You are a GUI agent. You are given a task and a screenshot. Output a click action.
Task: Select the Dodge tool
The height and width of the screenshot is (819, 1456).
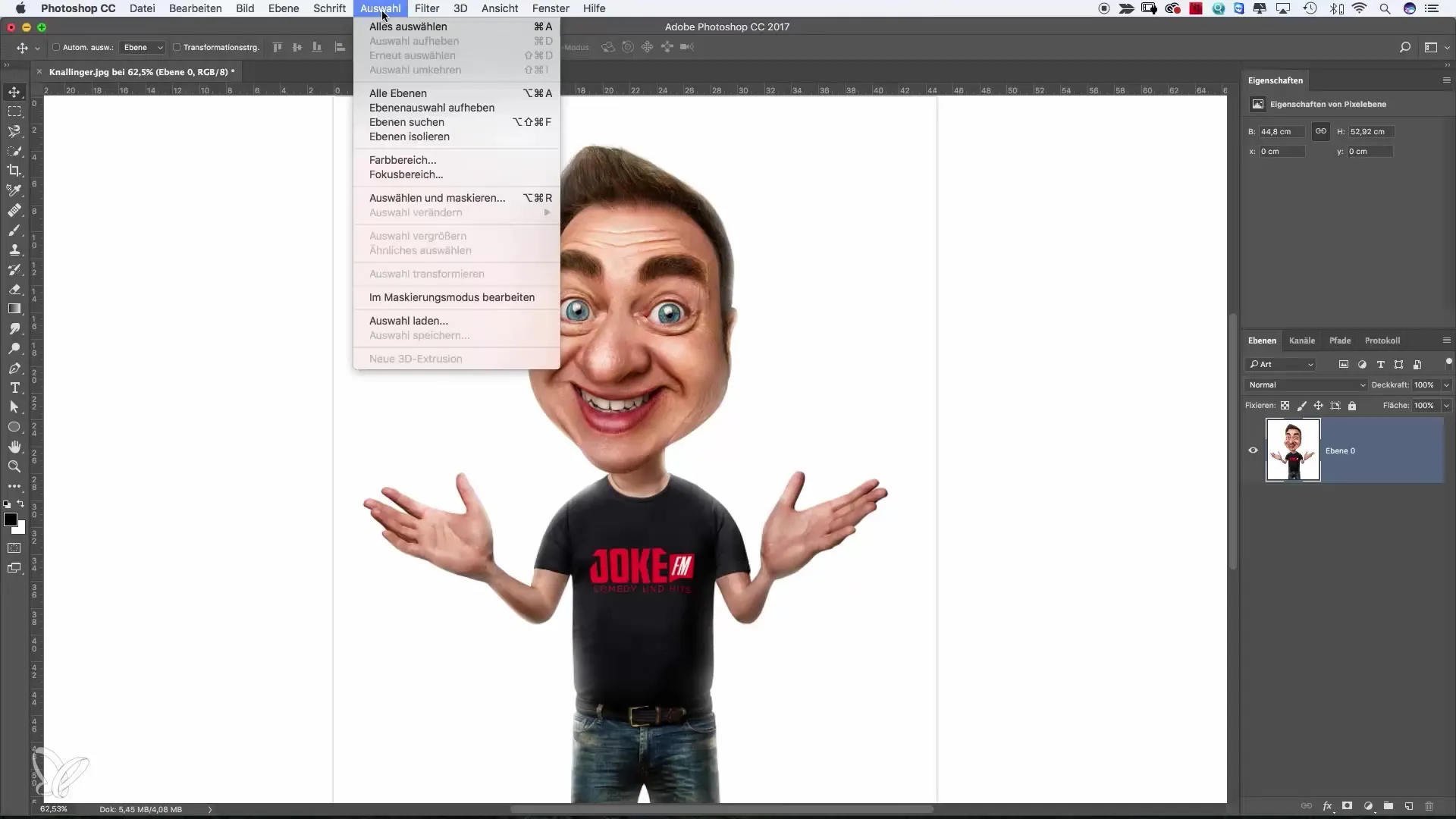tap(14, 348)
